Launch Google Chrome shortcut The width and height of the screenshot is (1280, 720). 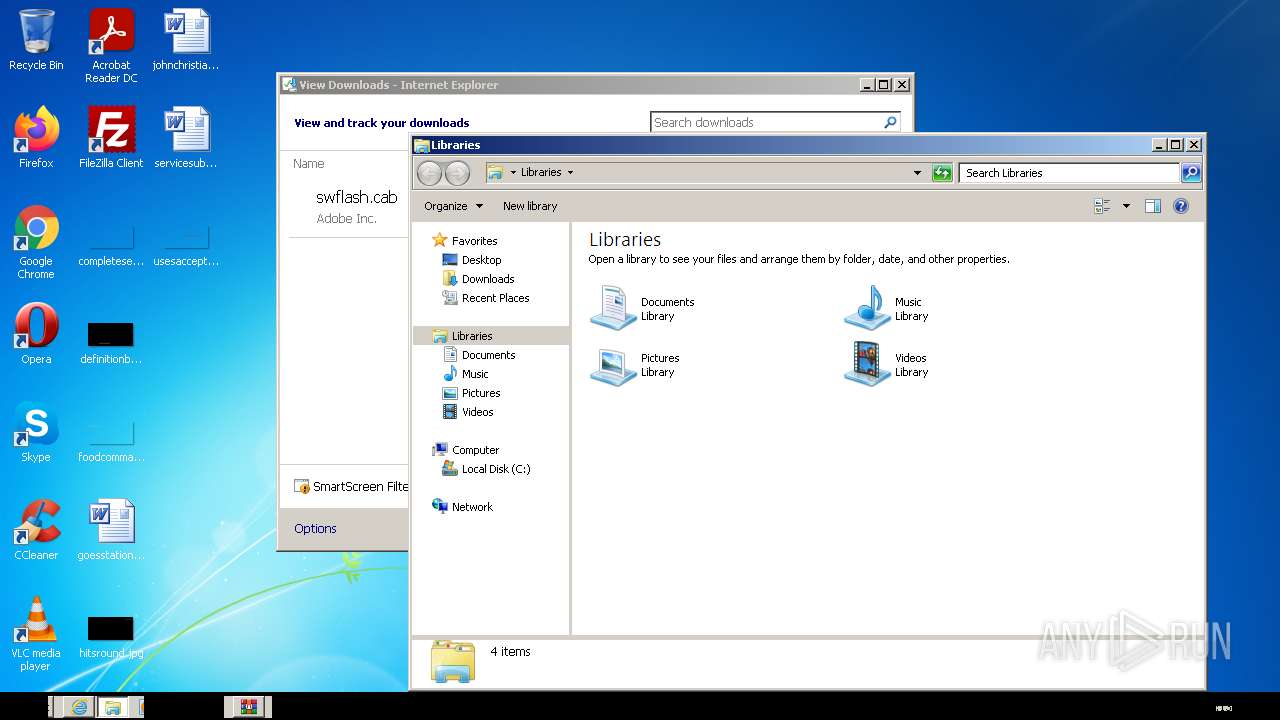pyautogui.click(x=36, y=242)
